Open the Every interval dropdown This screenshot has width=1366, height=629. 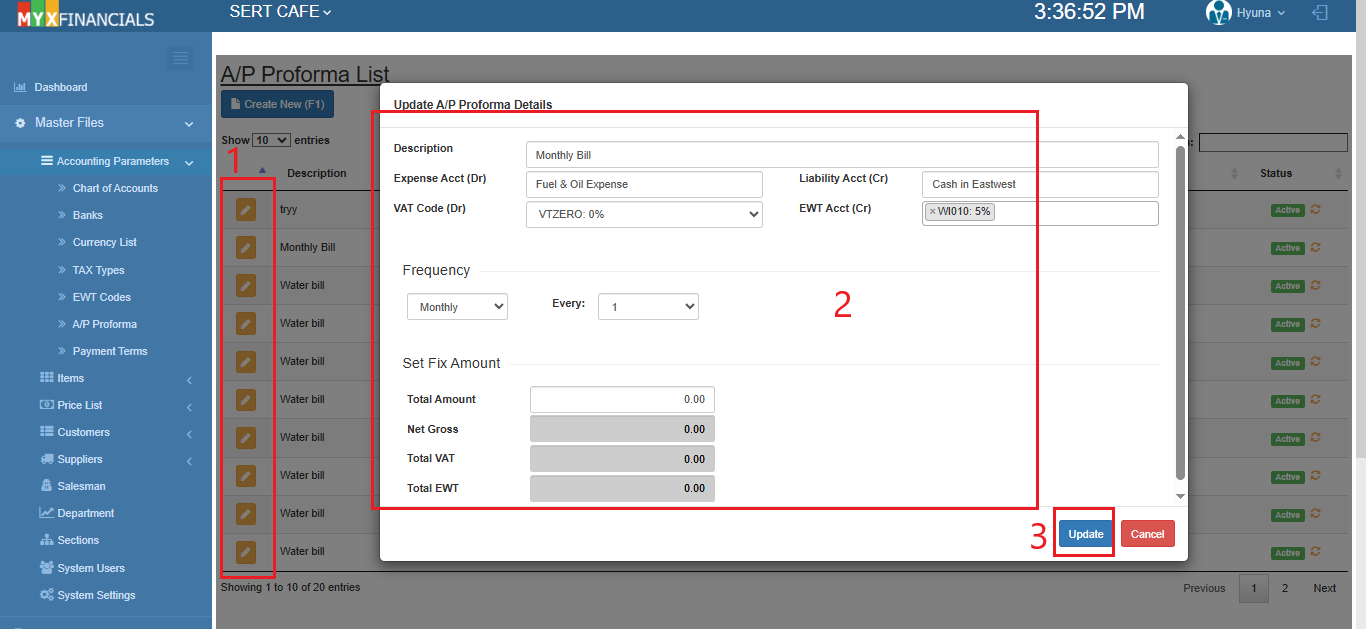tap(648, 307)
